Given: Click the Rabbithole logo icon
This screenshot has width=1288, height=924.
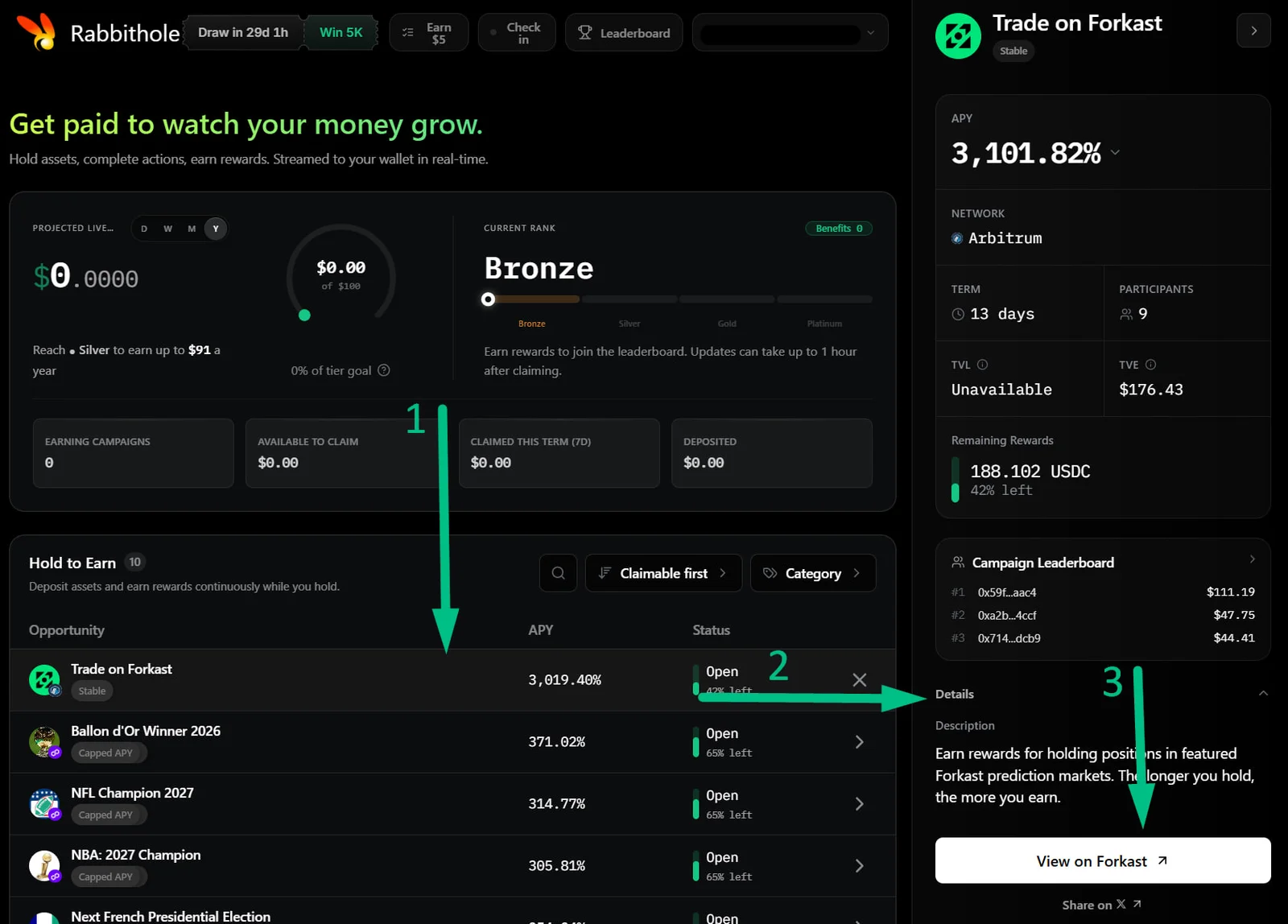Looking at the screenshot, I should point(36,31).
